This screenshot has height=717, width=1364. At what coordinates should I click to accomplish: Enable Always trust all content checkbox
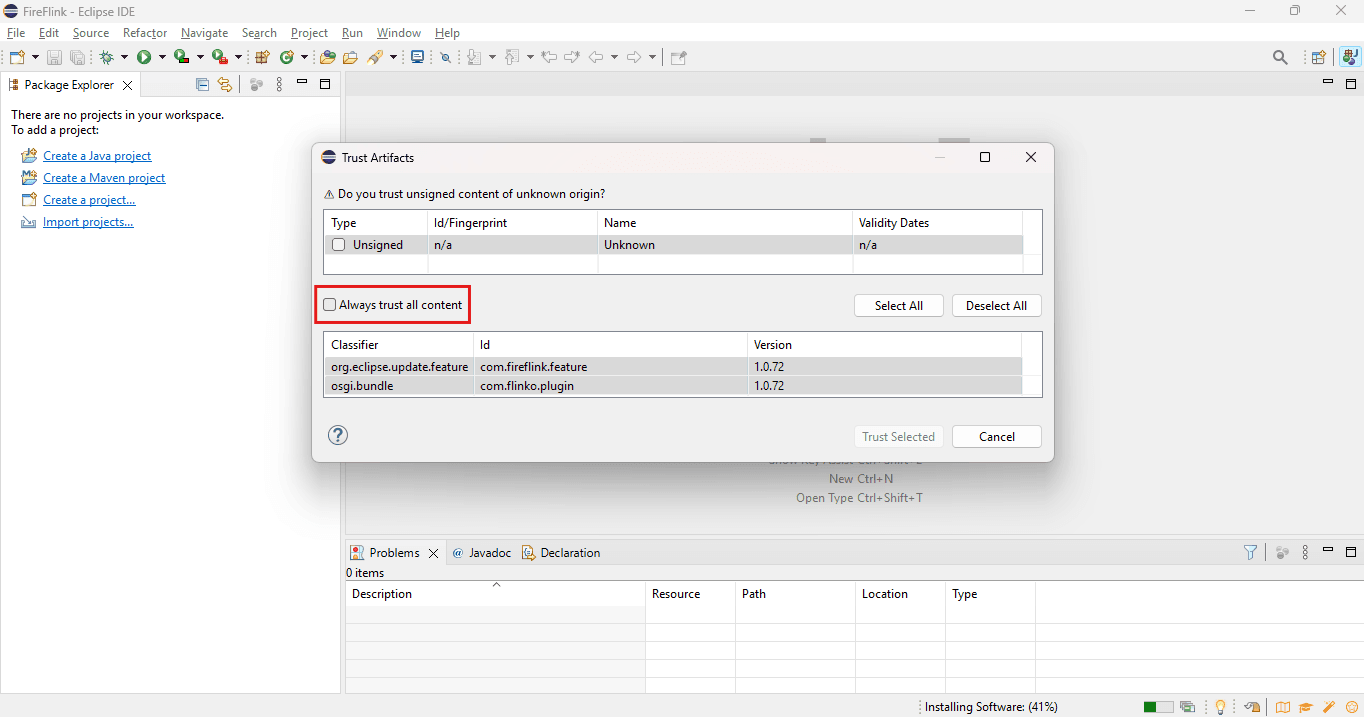330,305
